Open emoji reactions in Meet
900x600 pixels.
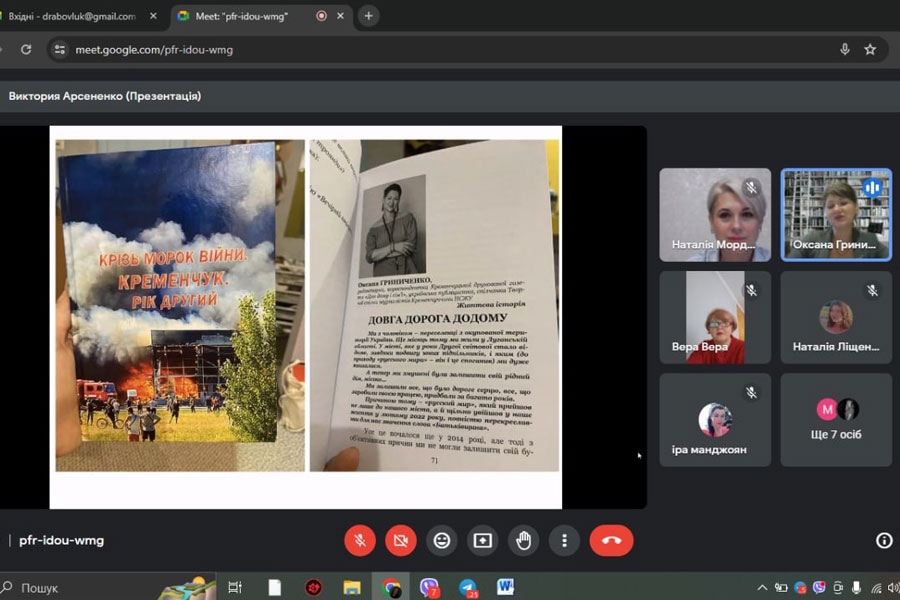[442, 540]
